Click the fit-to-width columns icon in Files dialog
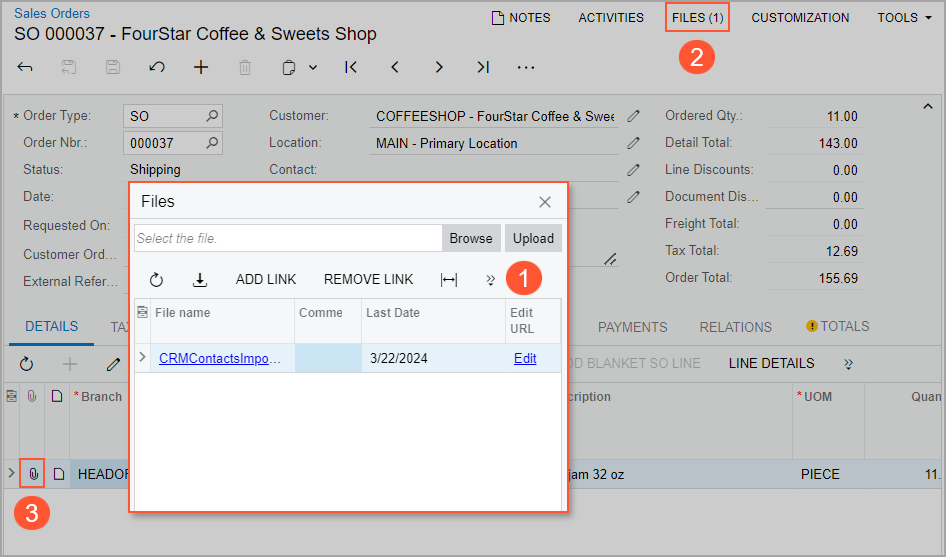Viewport: 946px width, 557px height. [x=449, y=280]
